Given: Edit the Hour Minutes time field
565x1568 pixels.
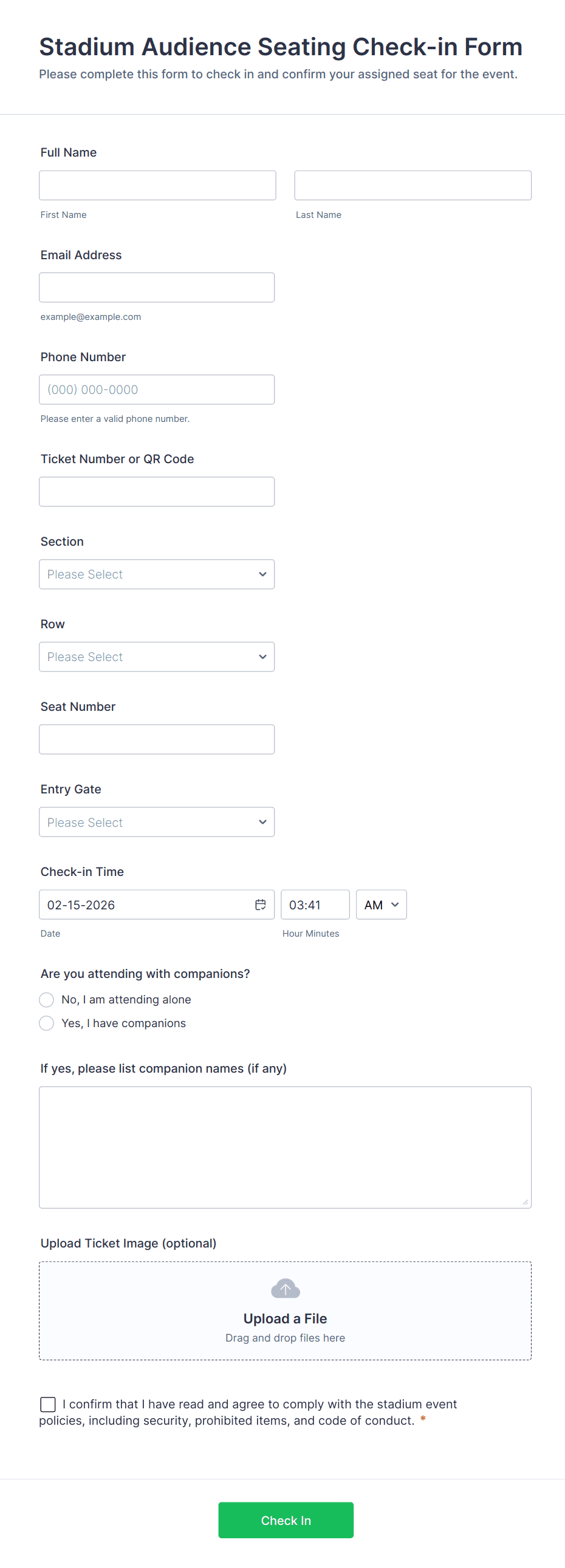Looking at the screenshot, I should tap(315, 904).
